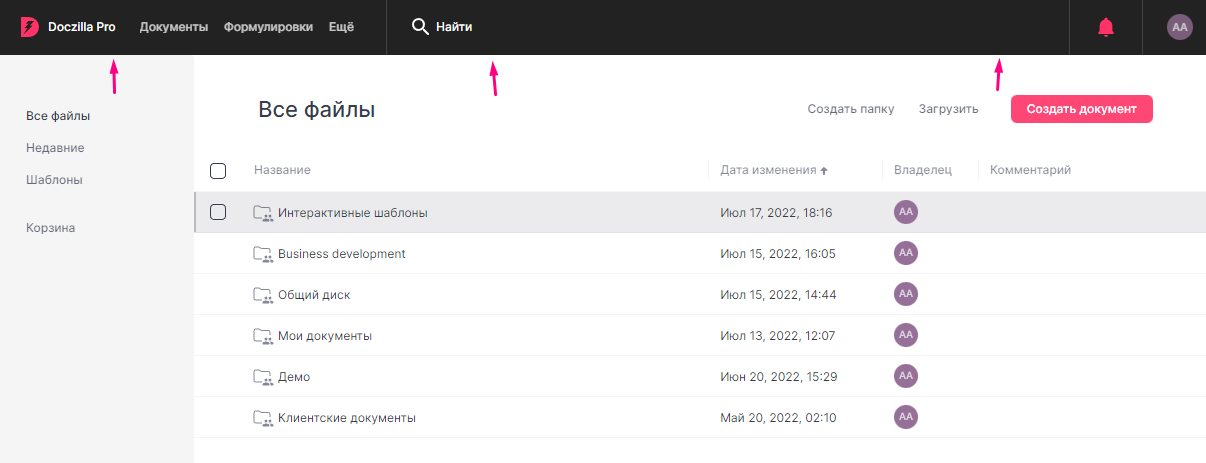Open folder Интерактивные шаблоны
1206x463 pixels.
[353, 213]
